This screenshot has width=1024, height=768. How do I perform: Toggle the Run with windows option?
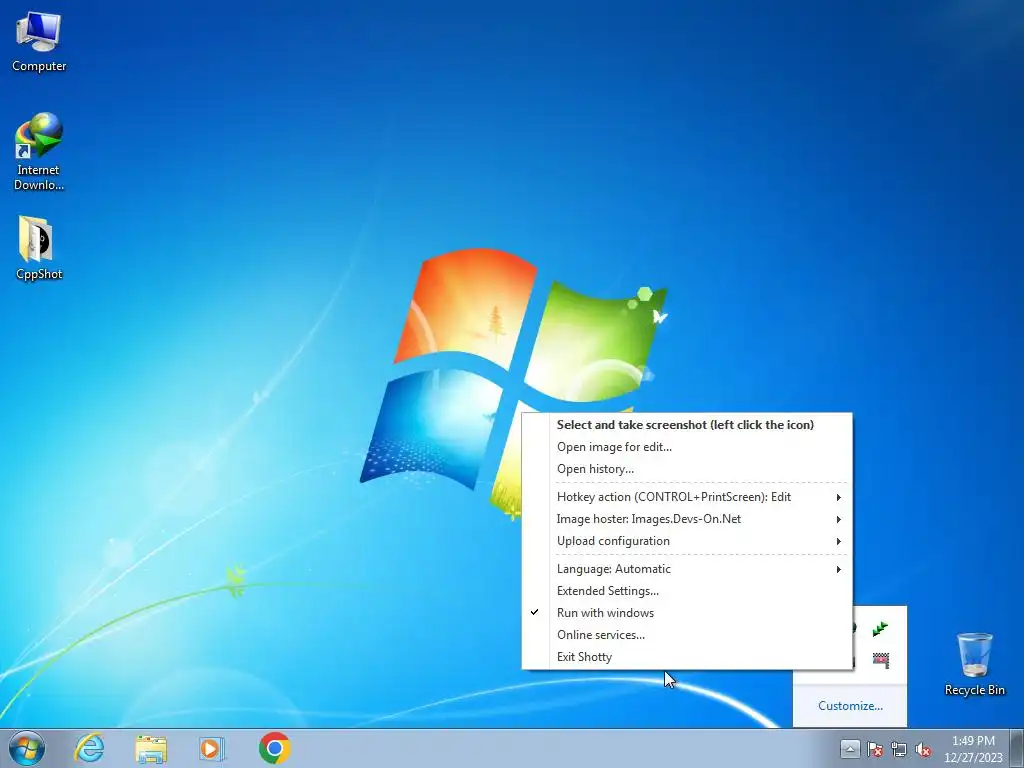687,613
